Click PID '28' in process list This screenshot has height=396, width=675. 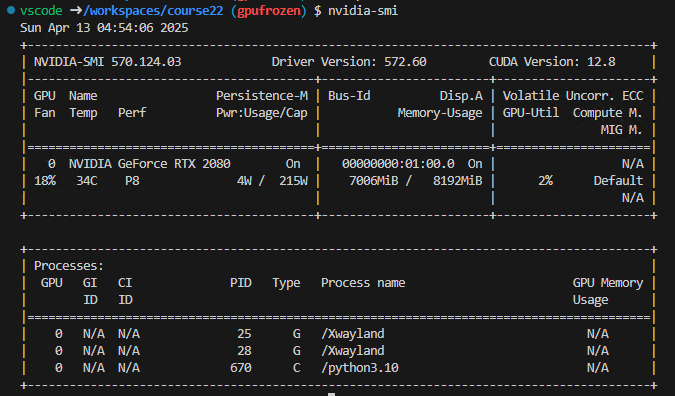click(244, 351)
